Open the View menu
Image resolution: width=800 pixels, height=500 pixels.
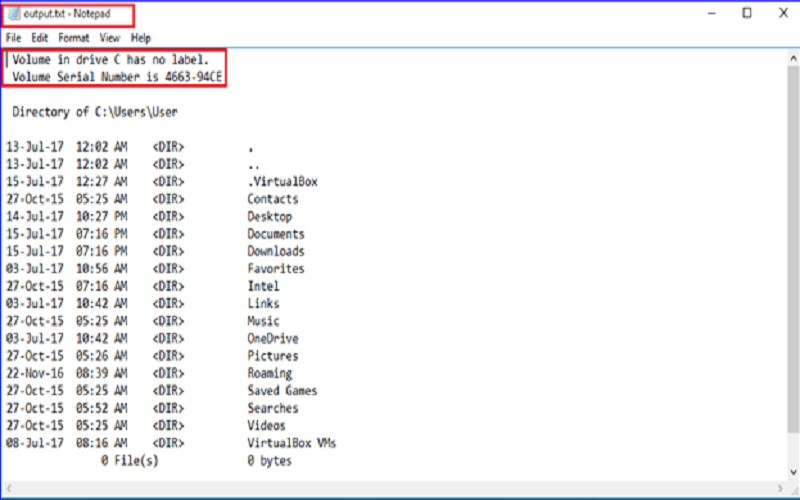click(x=109, y=38)
